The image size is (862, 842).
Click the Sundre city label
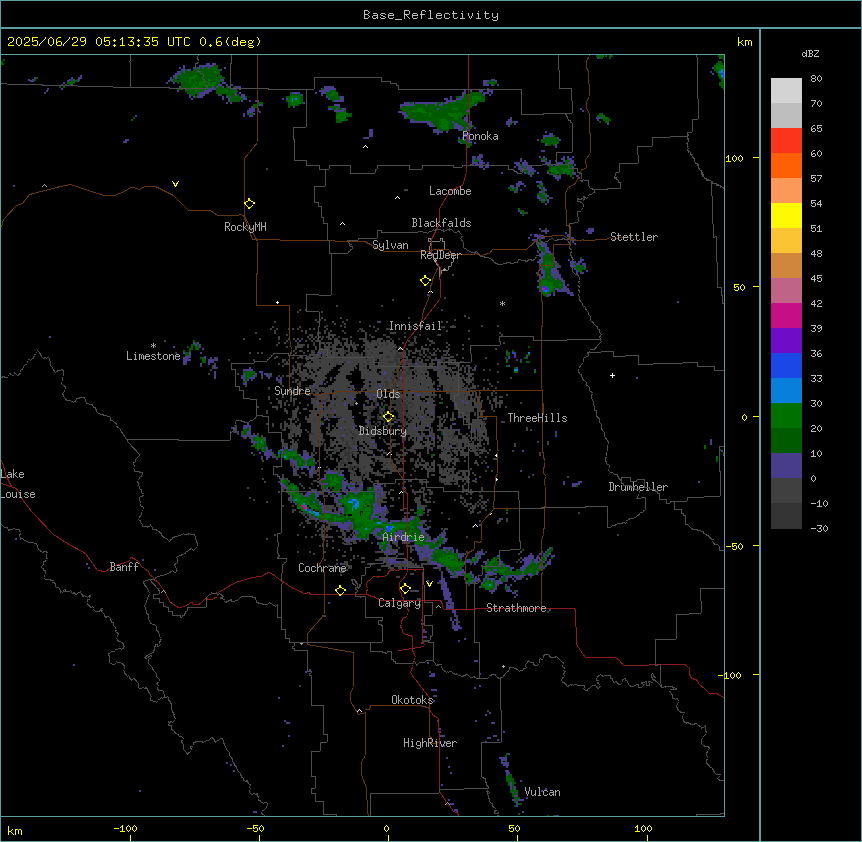[292, 391]
